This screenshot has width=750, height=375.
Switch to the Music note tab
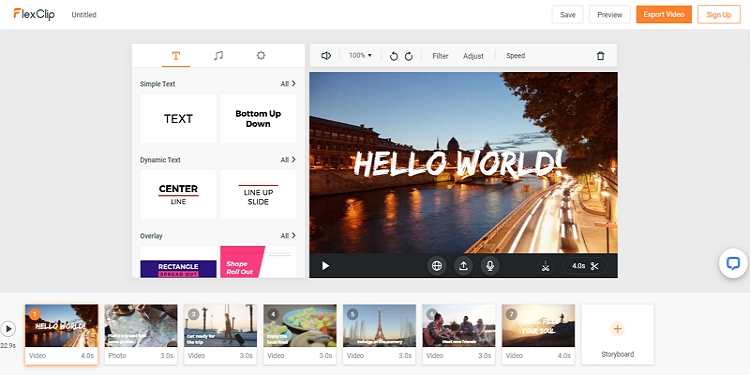pos(219,55)
